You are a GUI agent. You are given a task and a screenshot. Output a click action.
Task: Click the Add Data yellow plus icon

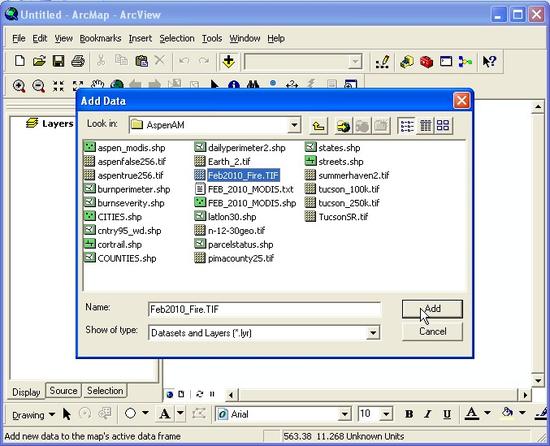(x=229, y=61)
